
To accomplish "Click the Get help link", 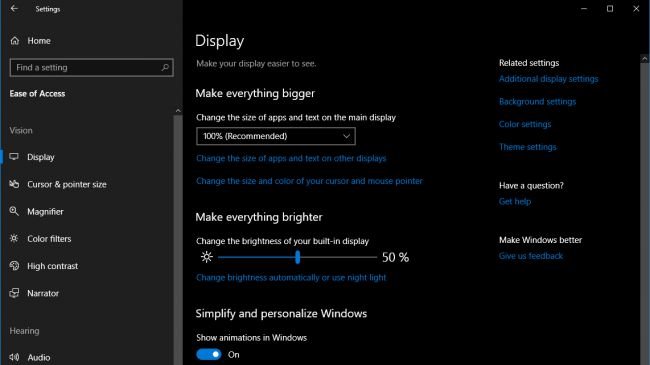I will point(514,202).
